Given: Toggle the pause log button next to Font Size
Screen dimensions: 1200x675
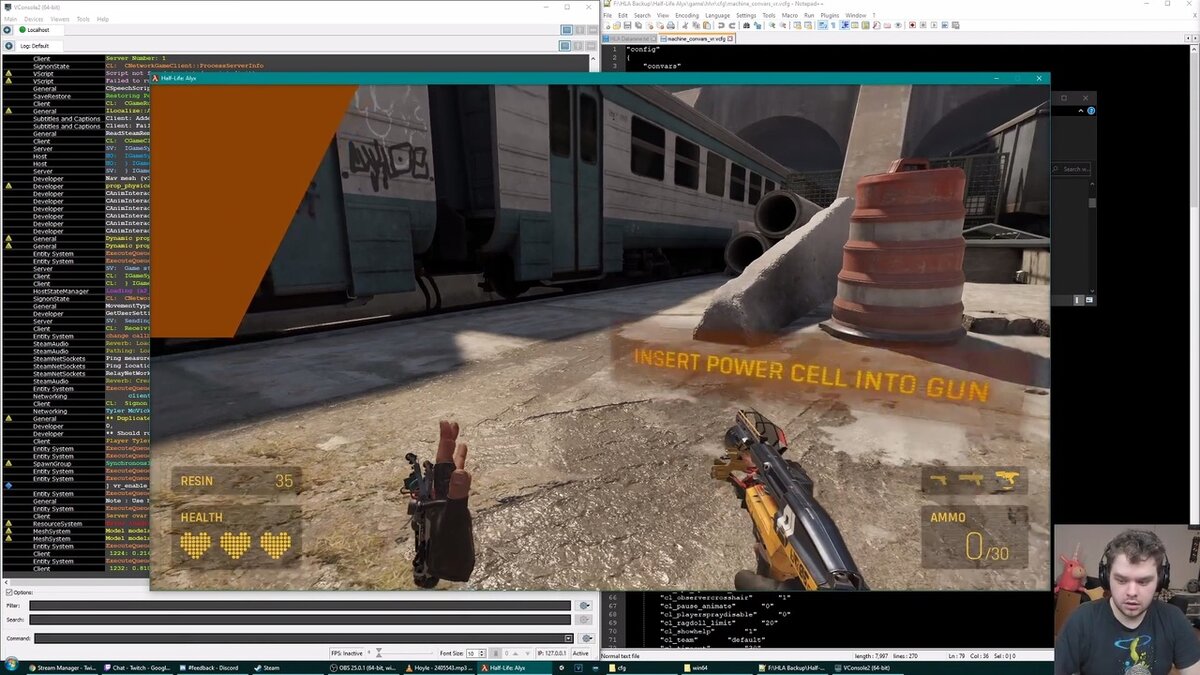Looking at the screenshot, I should coord(494,653).
